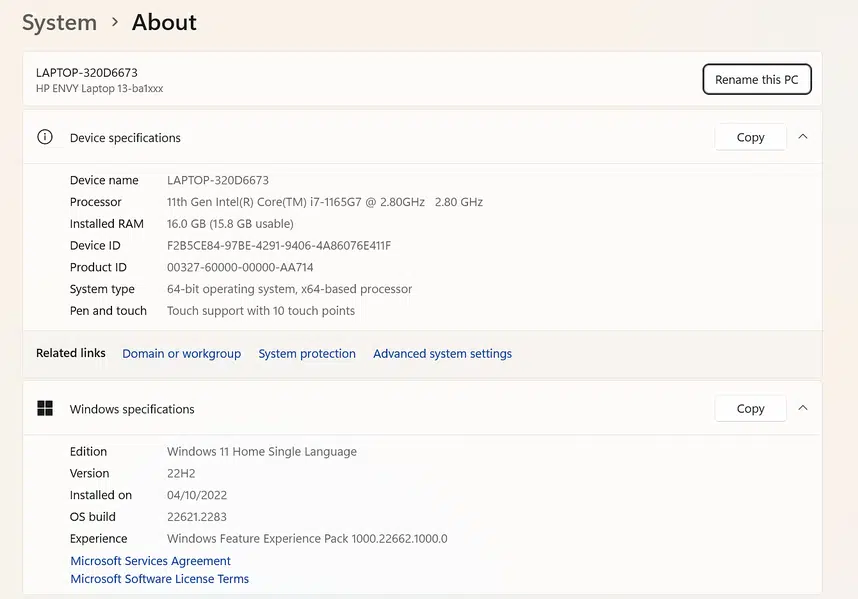The height and width of the screenshot is (599, 858).
Task: Click the Processor value text
Action: [324, 202]
